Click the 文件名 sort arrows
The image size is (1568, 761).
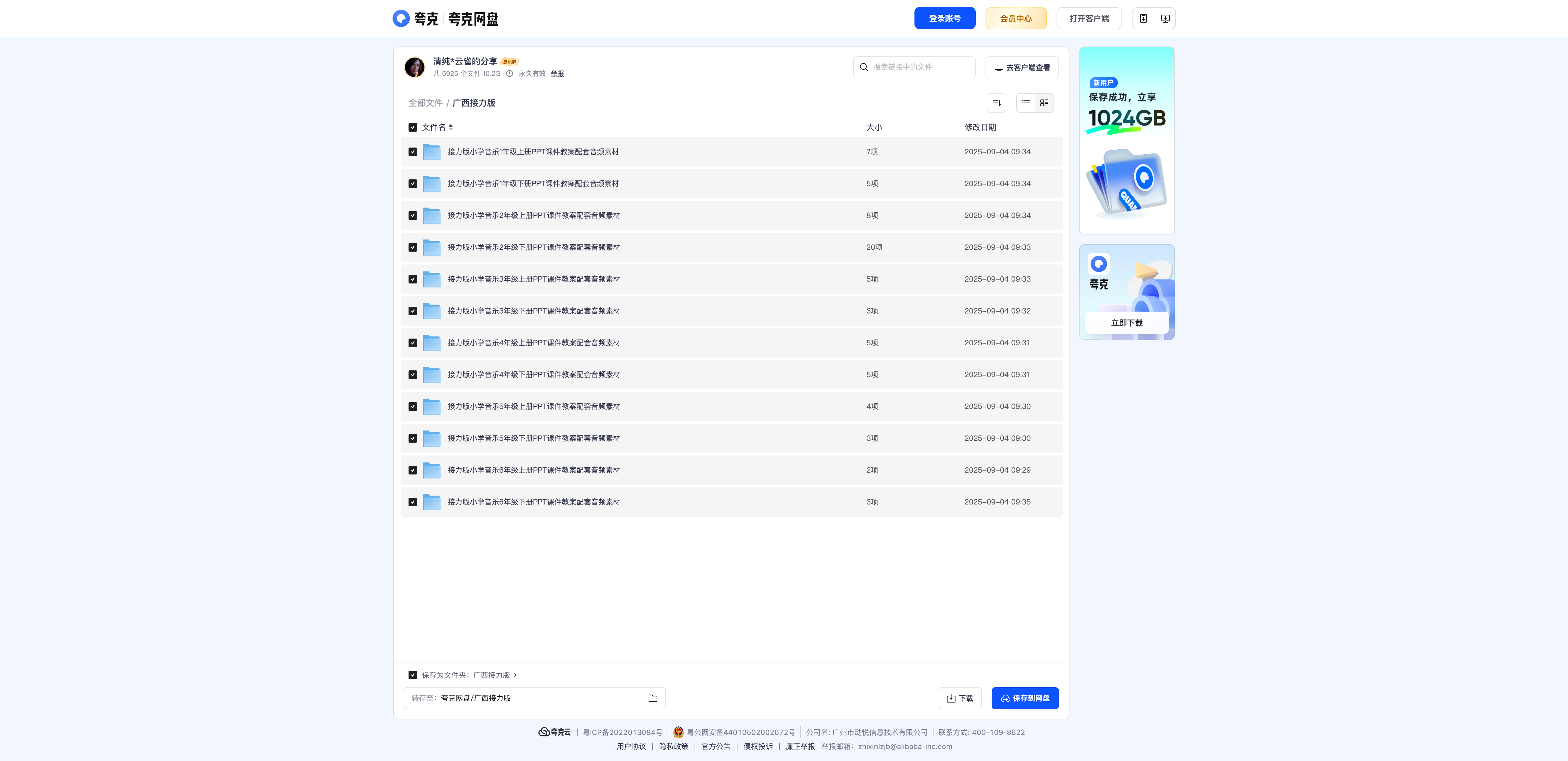point(450,127)
